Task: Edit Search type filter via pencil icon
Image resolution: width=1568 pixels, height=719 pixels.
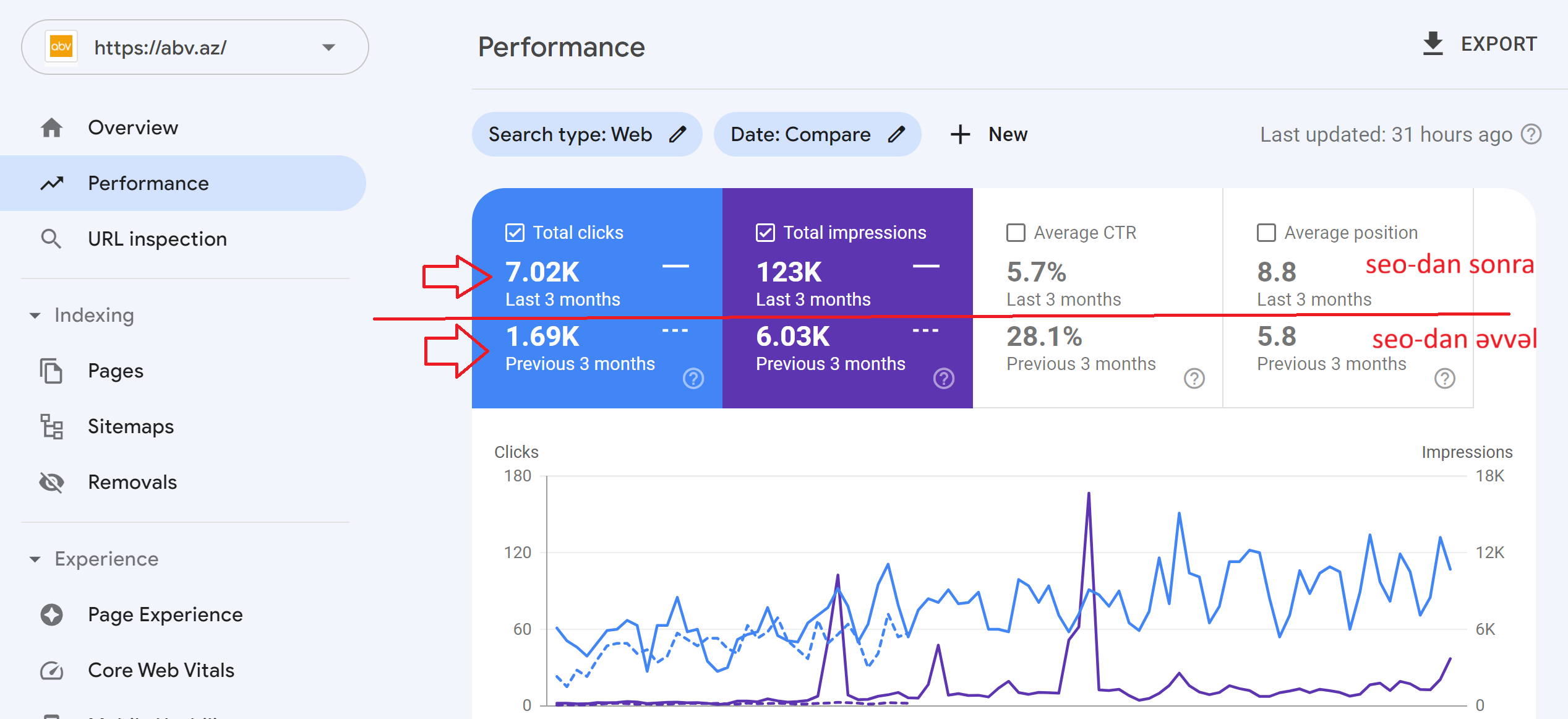Action: [678, 134]
